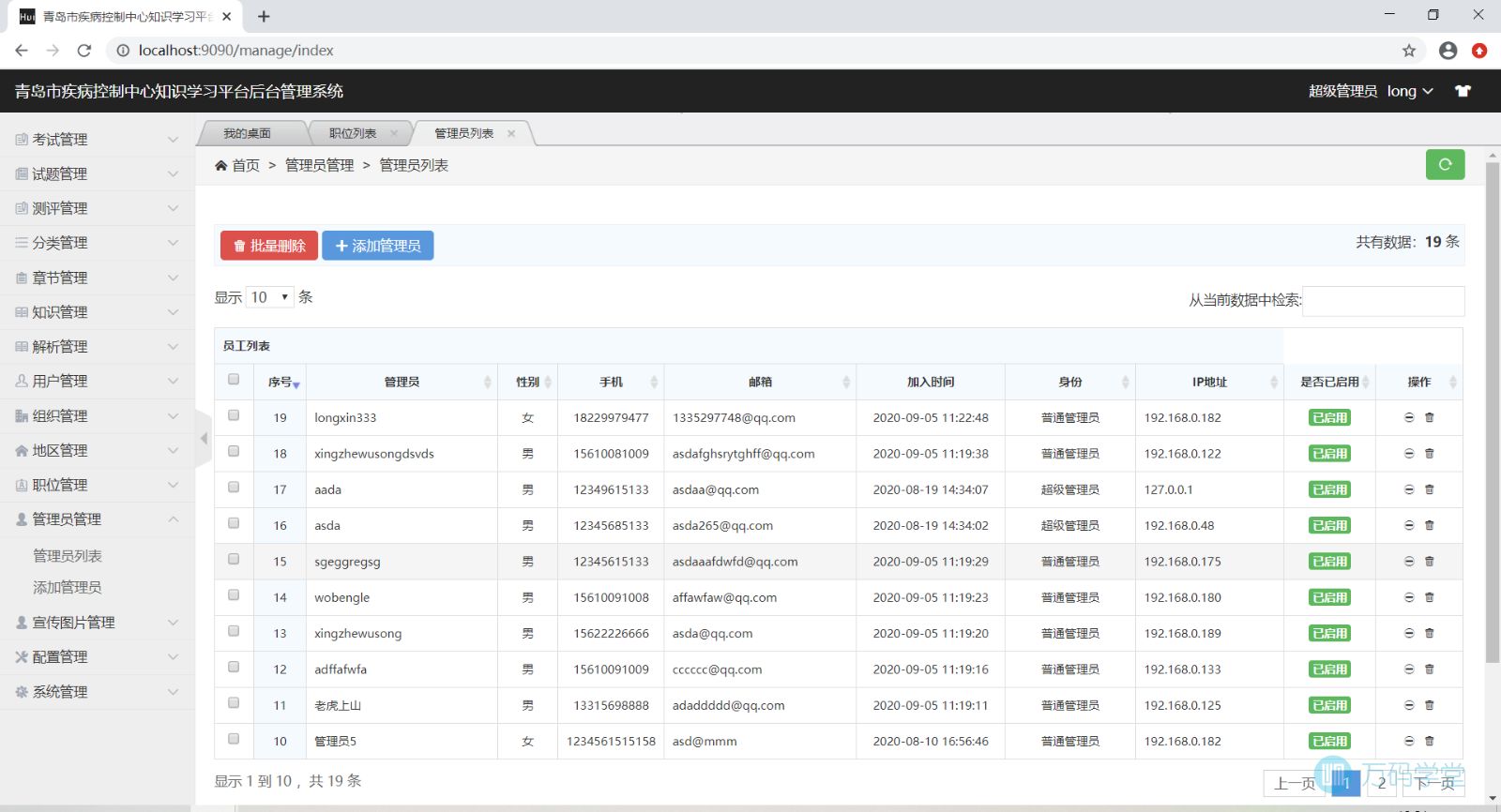The height and width of the screenshot is (812, 1501).
Task: Switch to the 职位列表 tab
Action: 353,133
